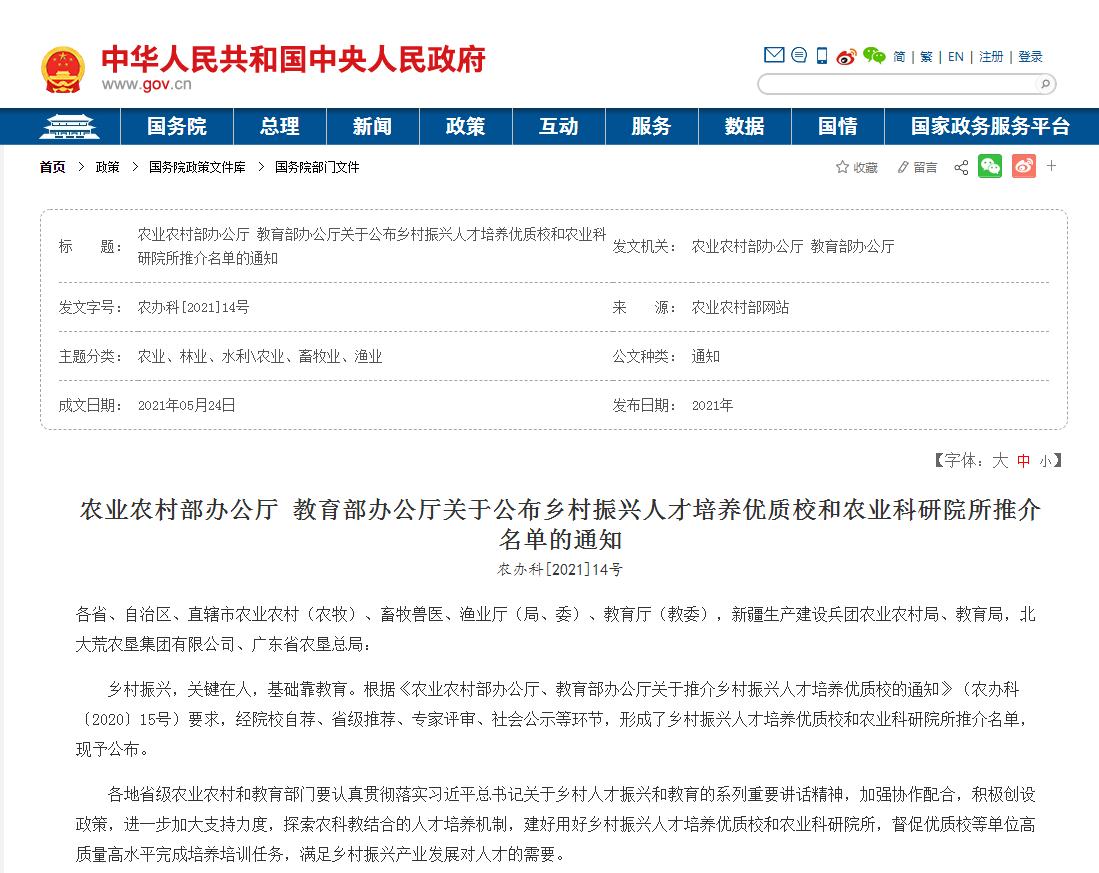Click into the site search field
This screenshot has width=1099, height=873.
coord(897,85)
